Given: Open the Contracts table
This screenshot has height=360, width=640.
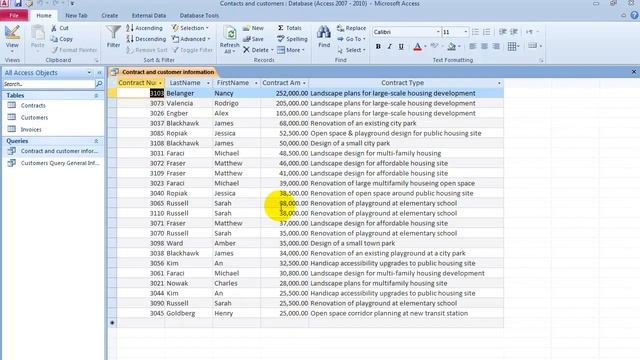Looking at the screenshot, I should 33,106.
